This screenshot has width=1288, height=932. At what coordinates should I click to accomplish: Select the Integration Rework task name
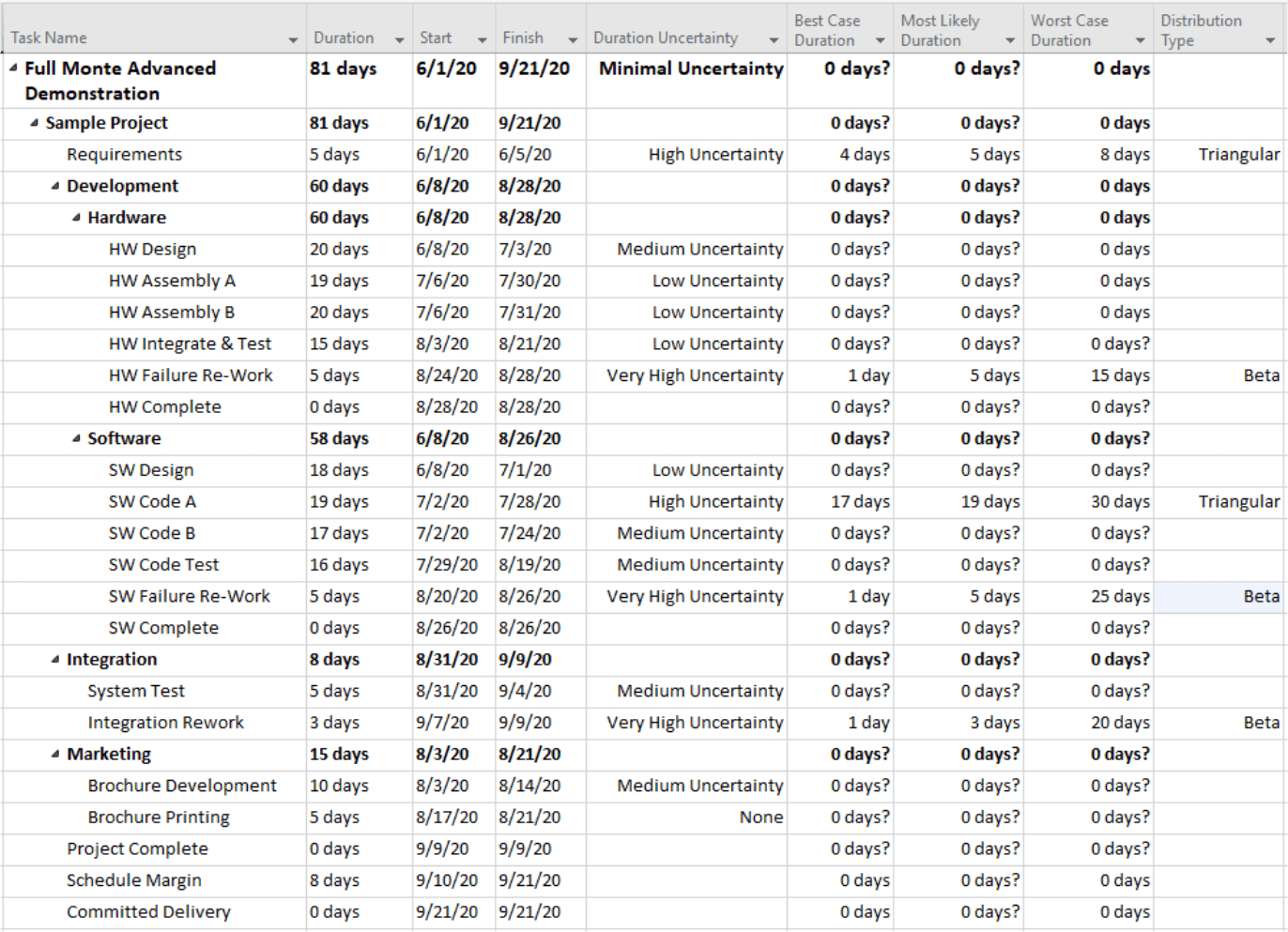[165, 723]
